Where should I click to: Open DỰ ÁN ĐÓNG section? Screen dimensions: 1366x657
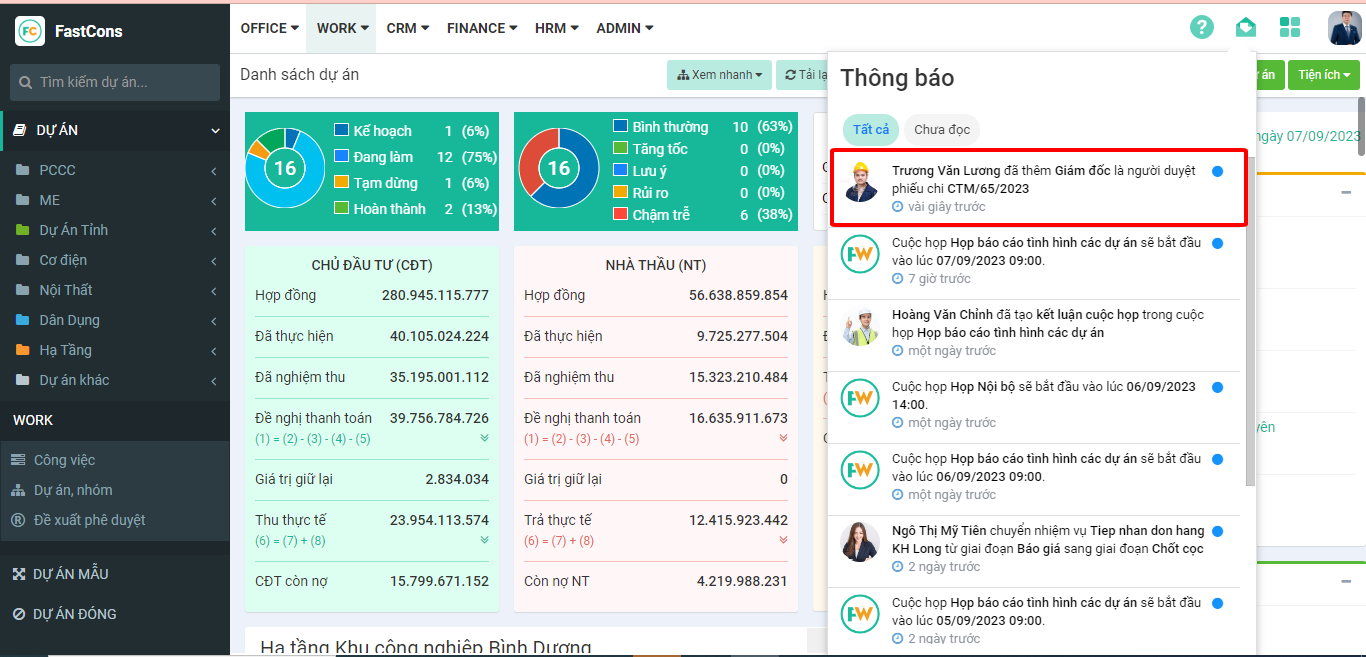click(x=74, y=614)
